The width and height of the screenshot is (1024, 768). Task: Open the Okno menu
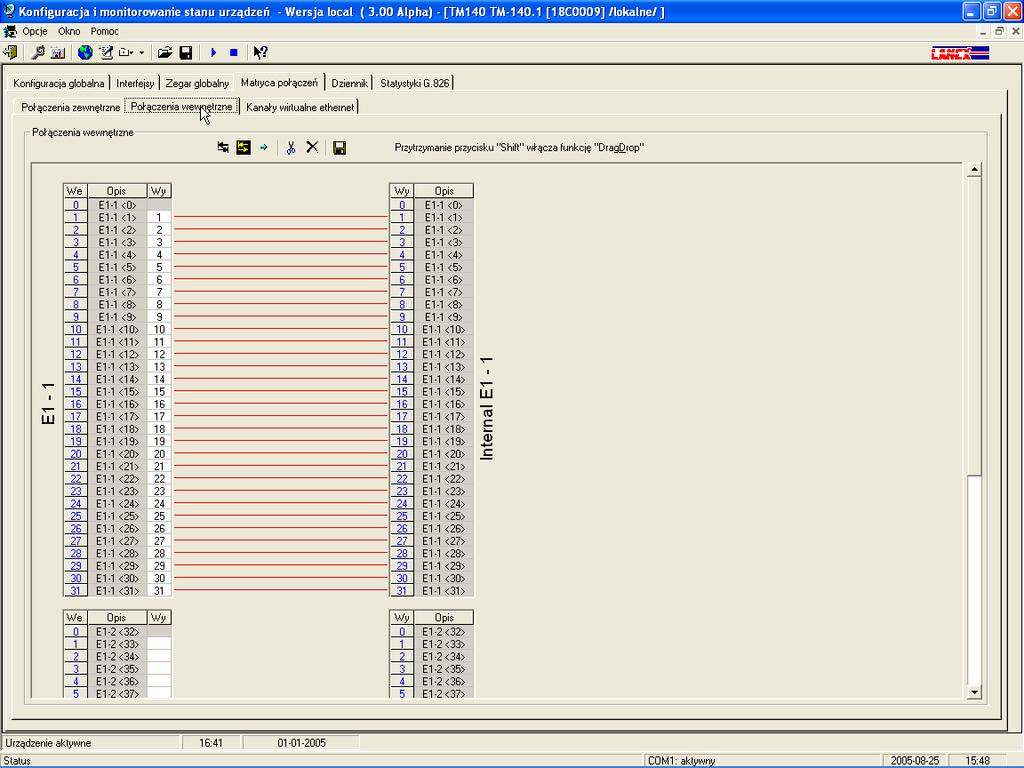(69, 31)
